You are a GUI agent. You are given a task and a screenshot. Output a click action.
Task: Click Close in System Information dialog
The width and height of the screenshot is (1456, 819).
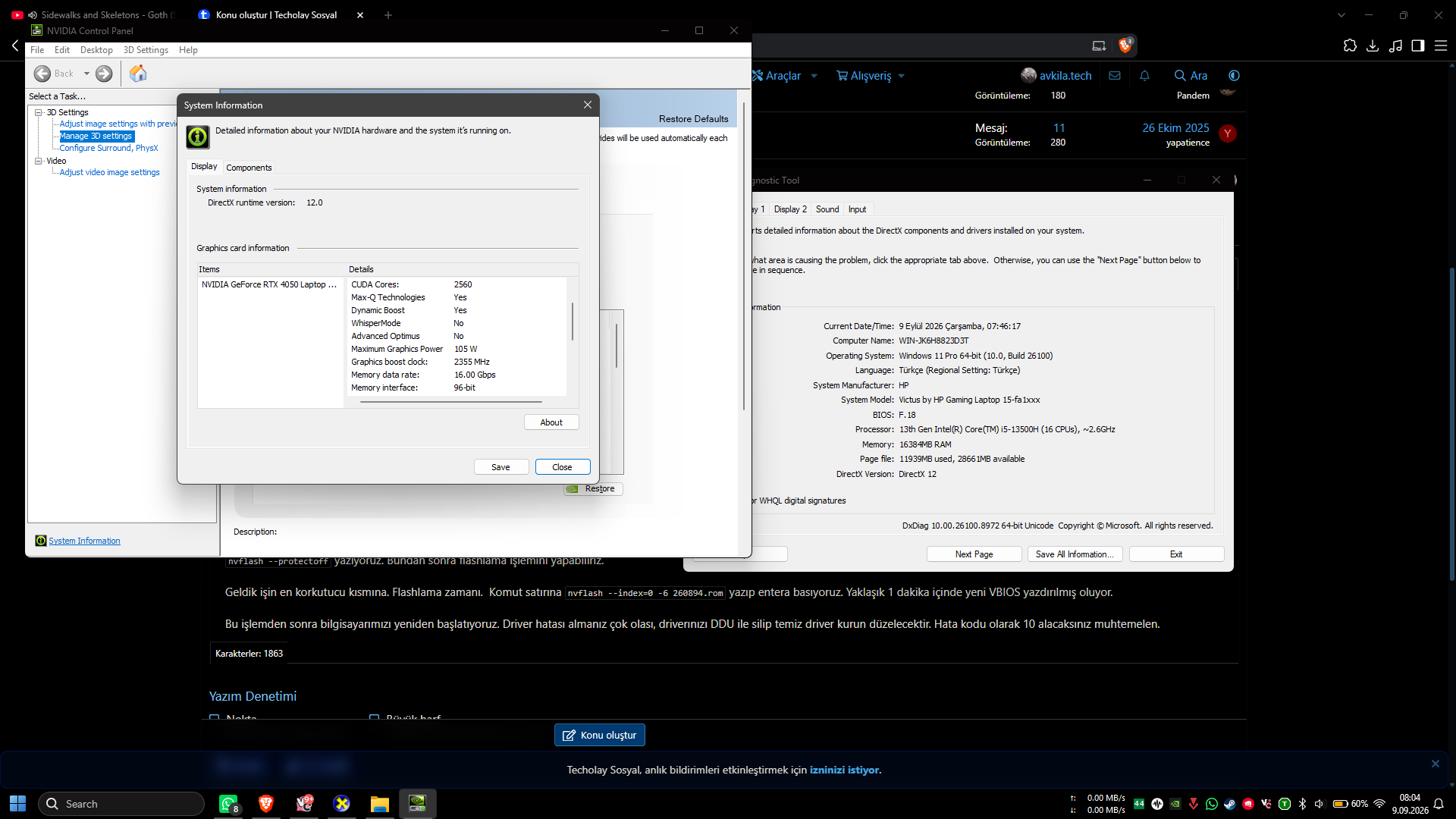(562, 467)
